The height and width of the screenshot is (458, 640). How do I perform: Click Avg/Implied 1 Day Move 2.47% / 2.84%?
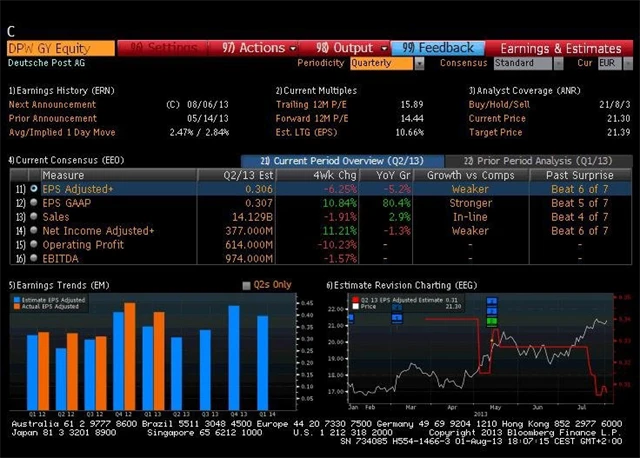tap(199, 132)
